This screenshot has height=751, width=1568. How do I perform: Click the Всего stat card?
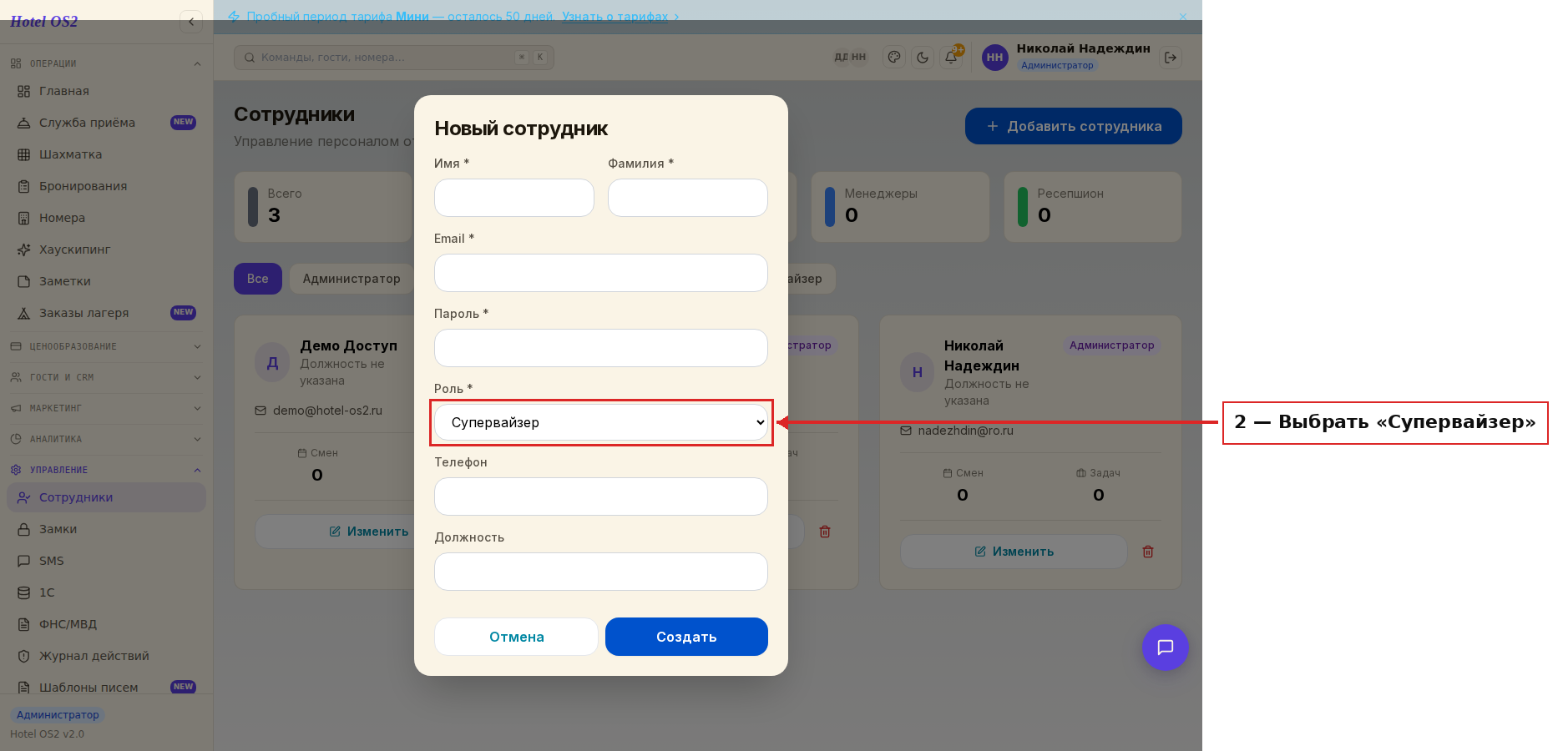point(324,207)
